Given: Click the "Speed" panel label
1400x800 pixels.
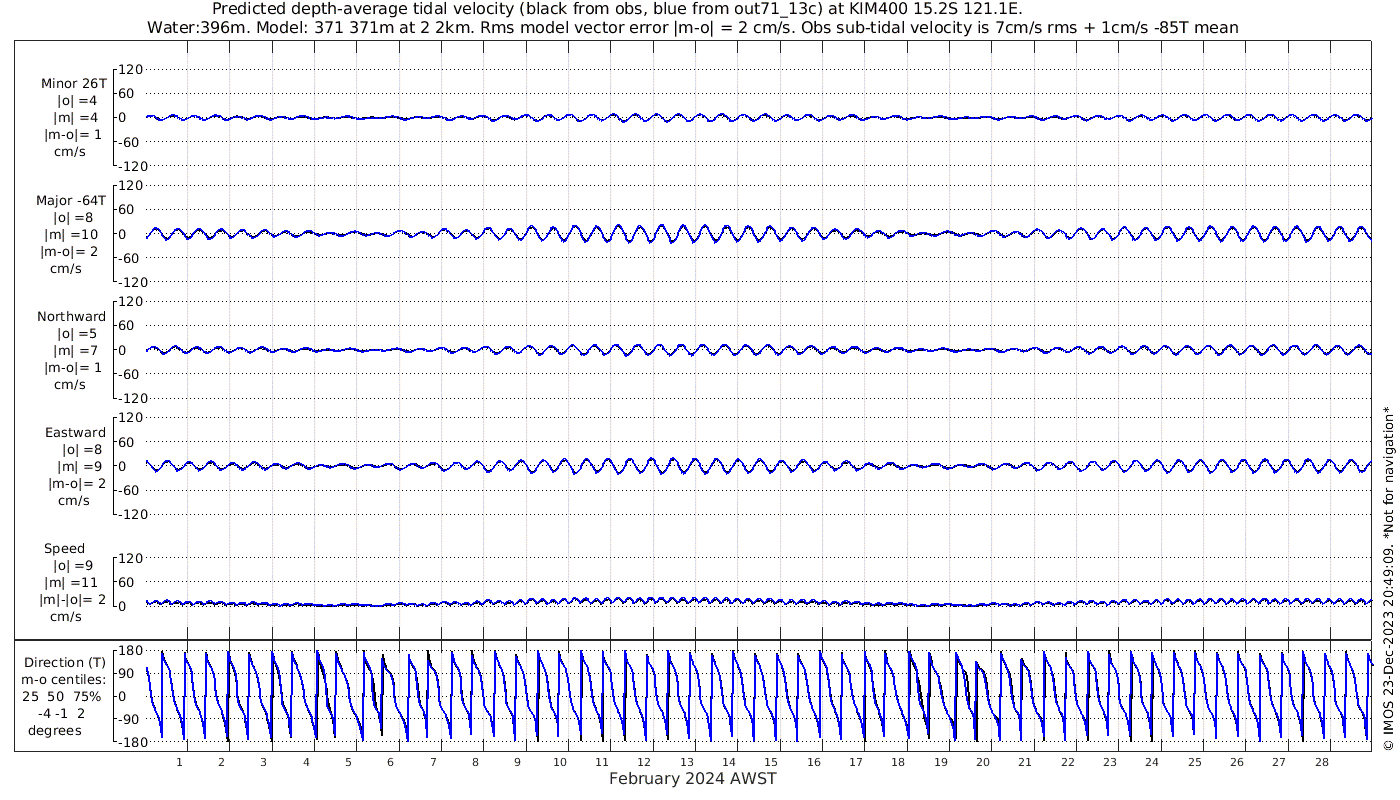Looking at the screenshot, I should click(x=65, y=549).
